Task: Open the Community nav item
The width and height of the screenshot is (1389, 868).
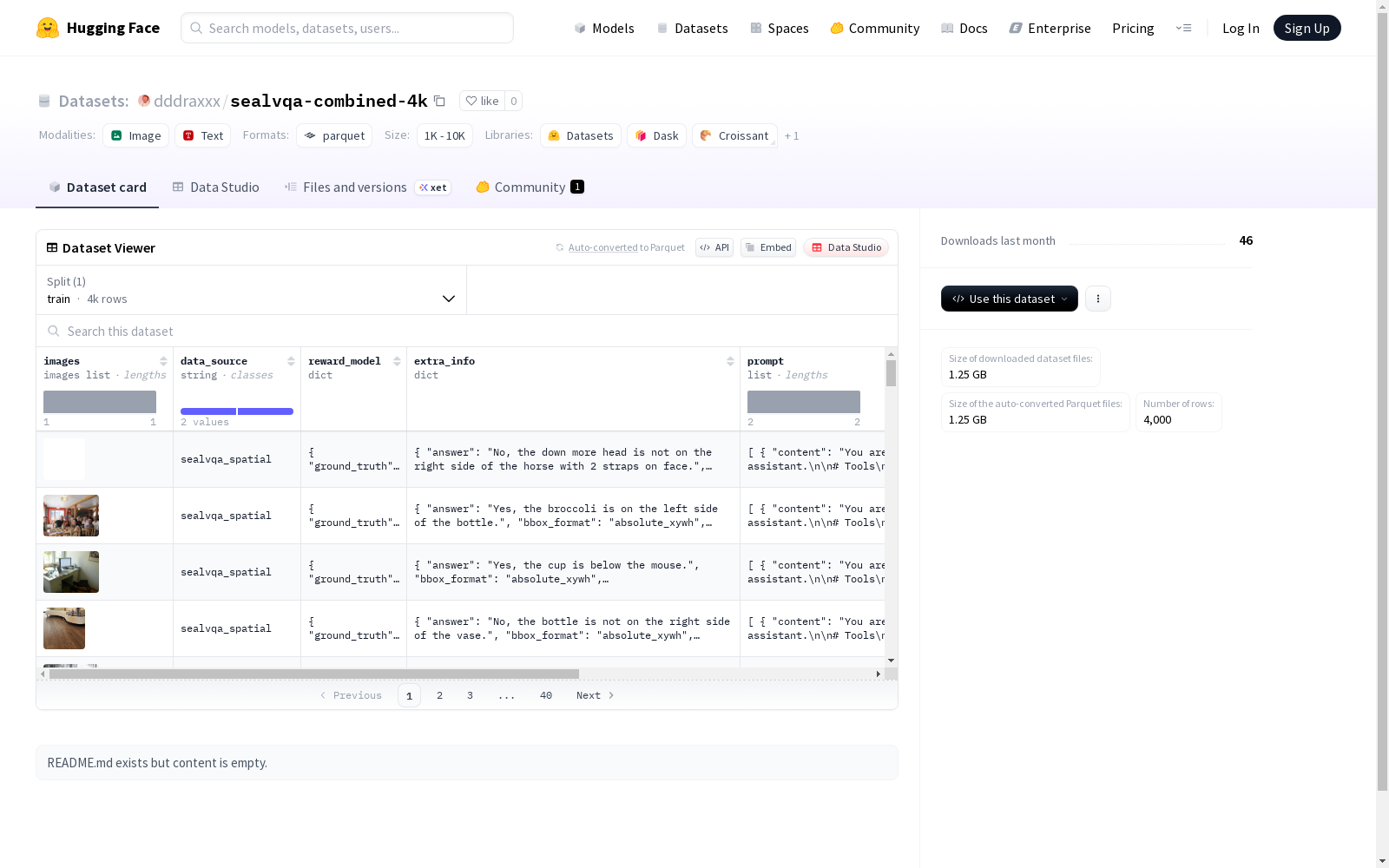Action: click(x=875, y=28)
